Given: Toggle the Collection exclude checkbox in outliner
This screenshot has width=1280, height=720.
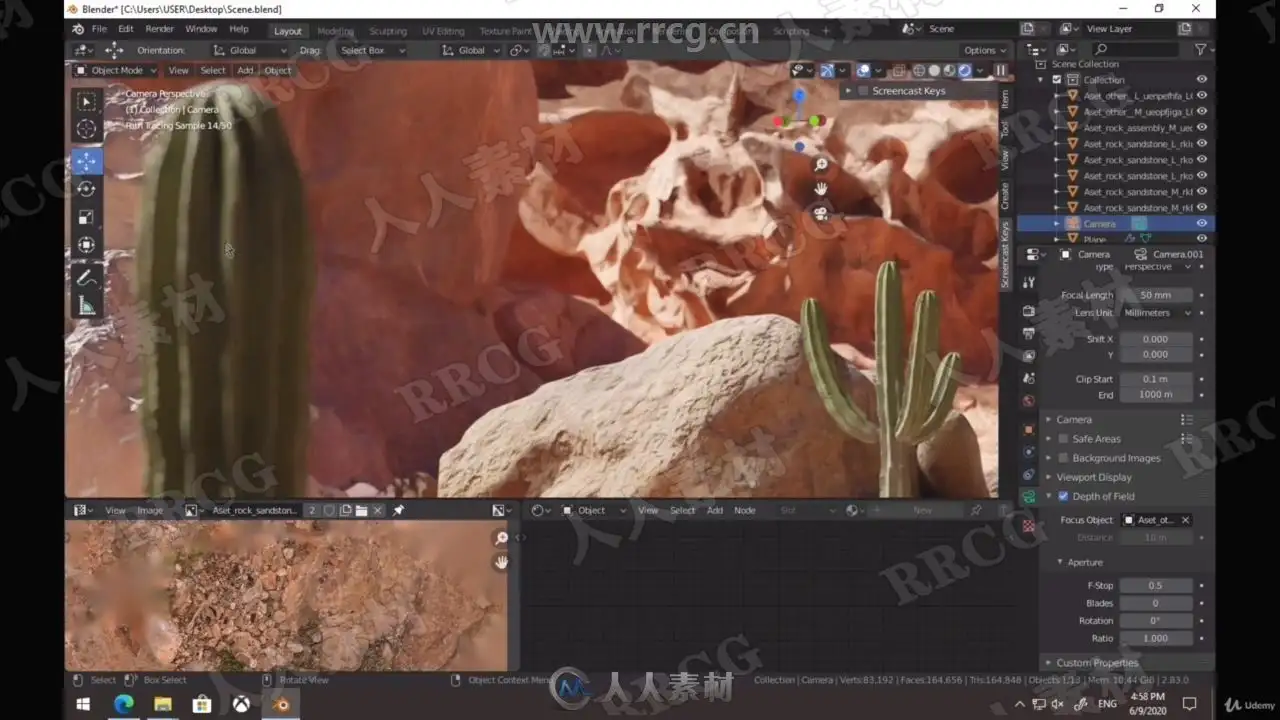Looking at the screenshot, I should coord(1057,80).
